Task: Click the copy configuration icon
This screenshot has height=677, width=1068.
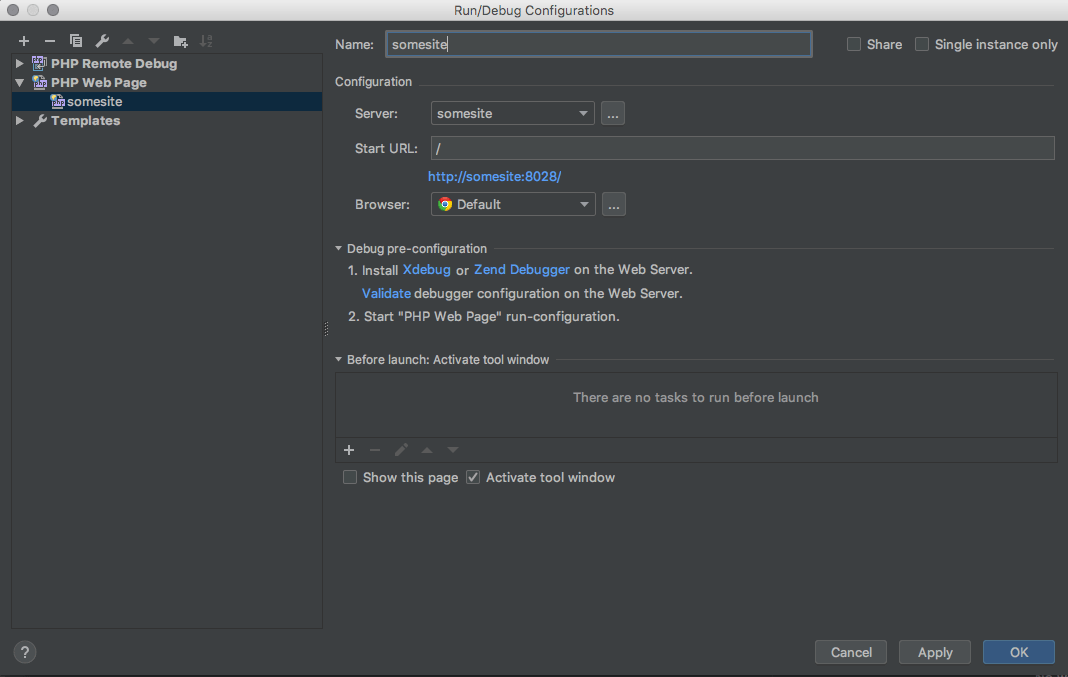Action: (76, 41)
